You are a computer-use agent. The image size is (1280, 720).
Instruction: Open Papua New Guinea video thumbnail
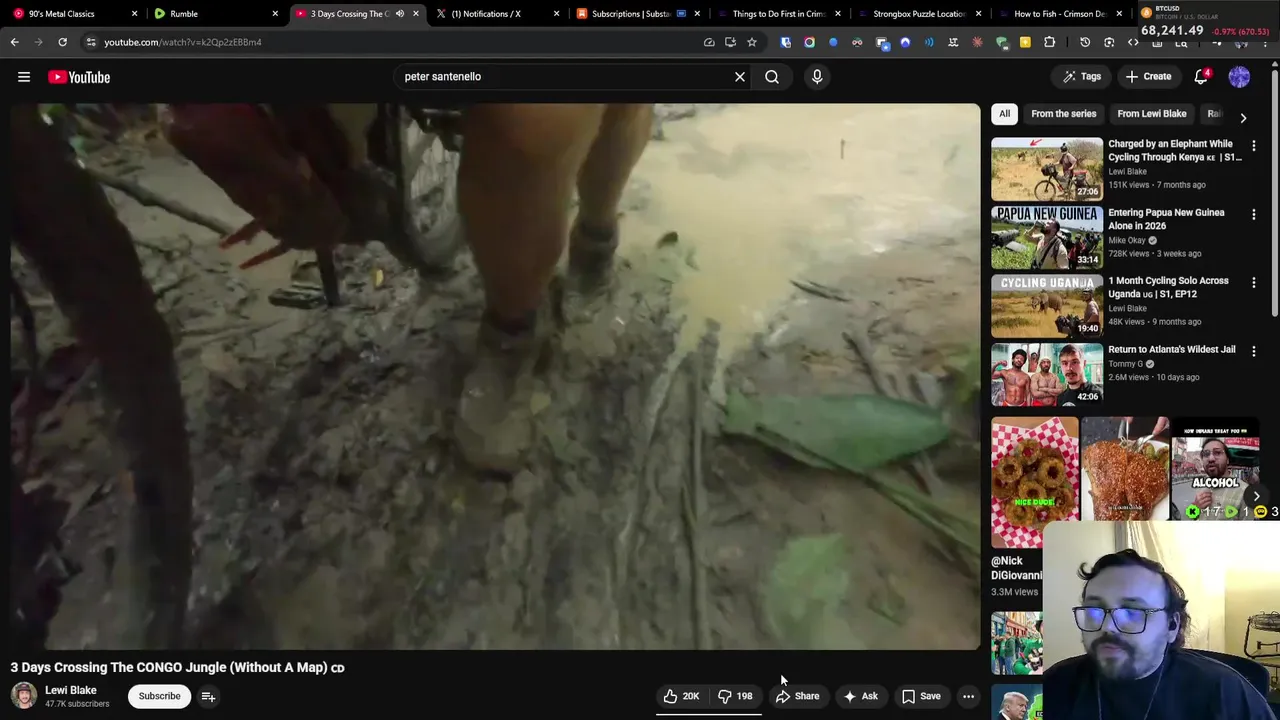click(1047, 238)
